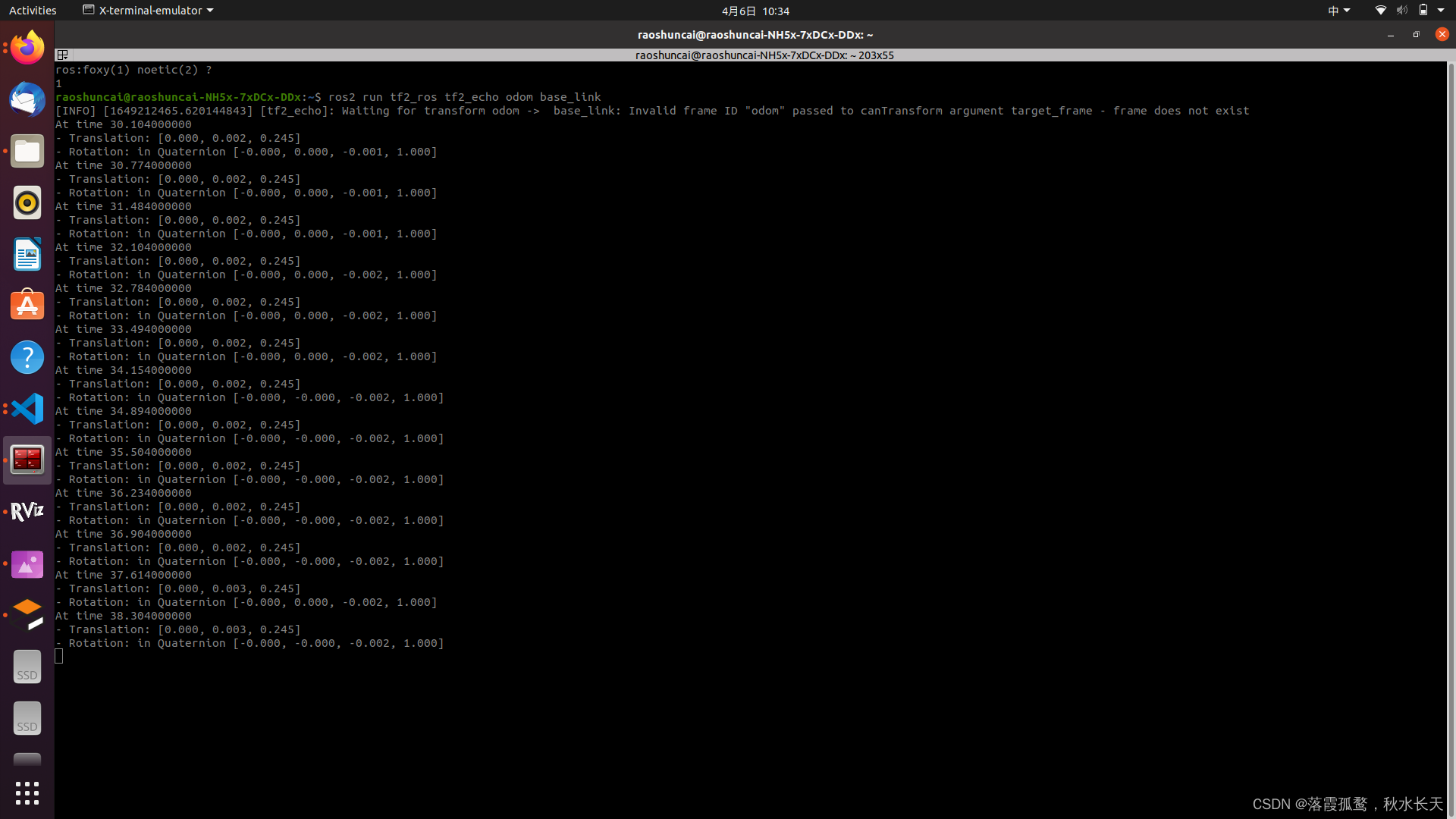Screen dimensions: 1456x819
Task: Open the input method language dropdown
Action: [x=1338, y=11]
